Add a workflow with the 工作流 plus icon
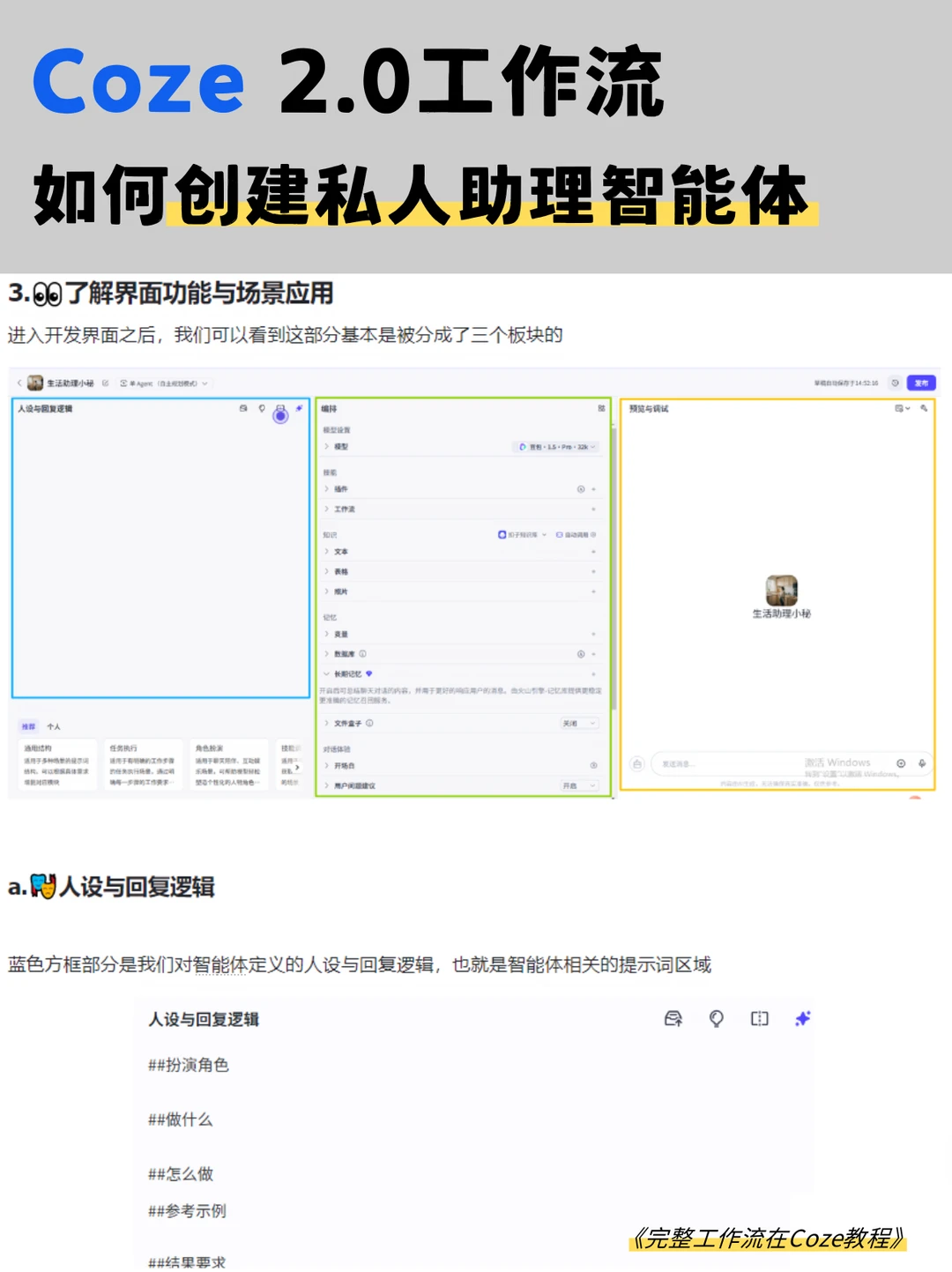 click(594, 510)
